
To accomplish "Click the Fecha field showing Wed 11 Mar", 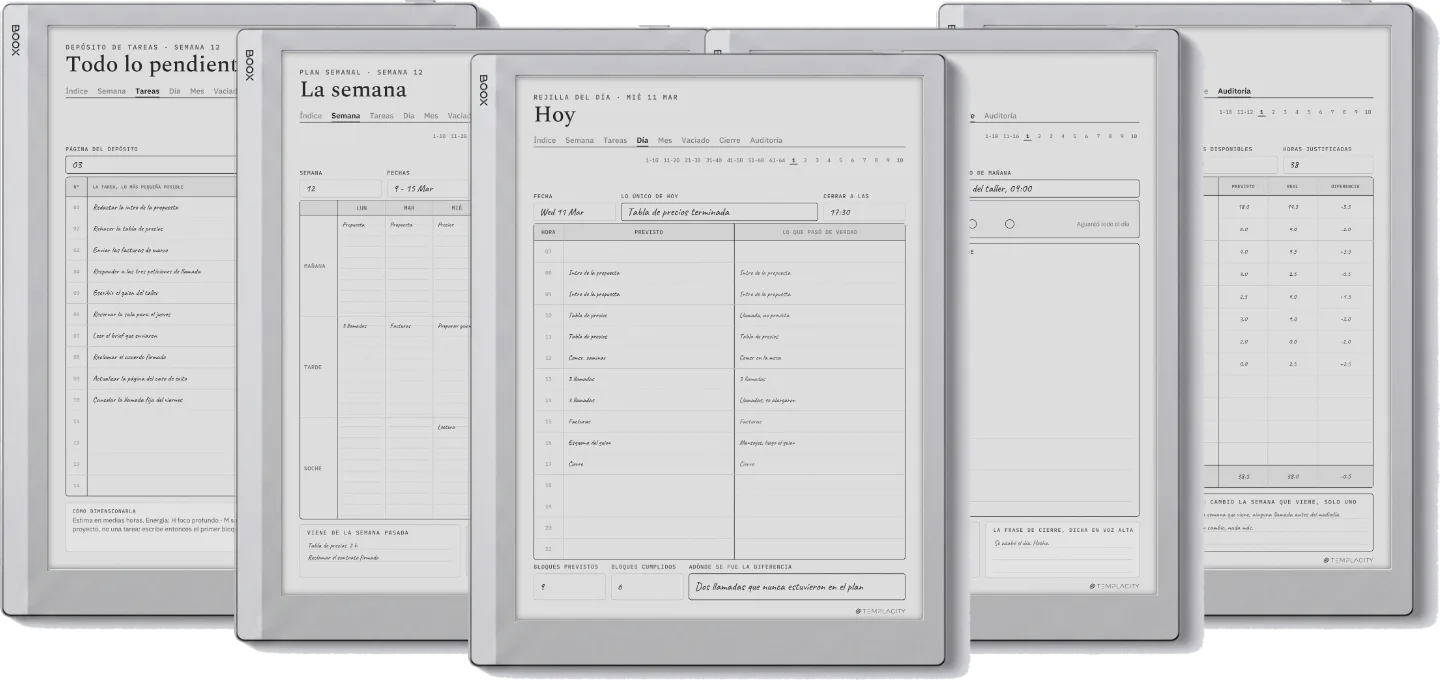I will coord(574,212).
